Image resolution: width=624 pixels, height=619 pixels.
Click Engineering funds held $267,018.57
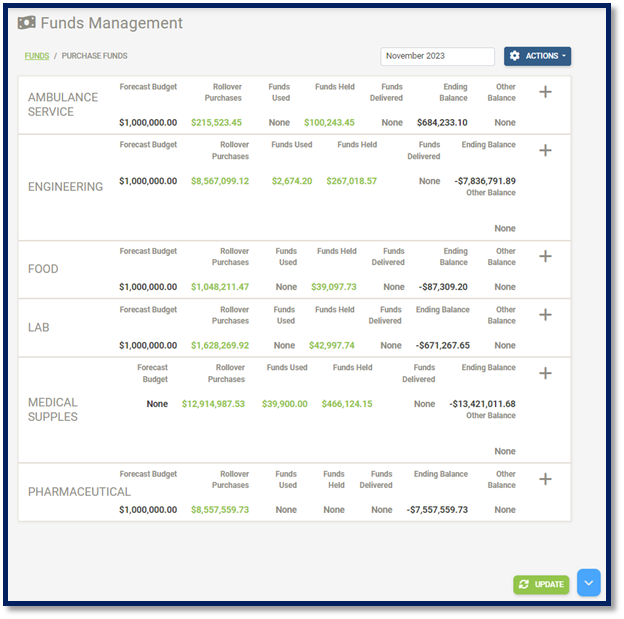pyautogui.click(x=351, y=182)
